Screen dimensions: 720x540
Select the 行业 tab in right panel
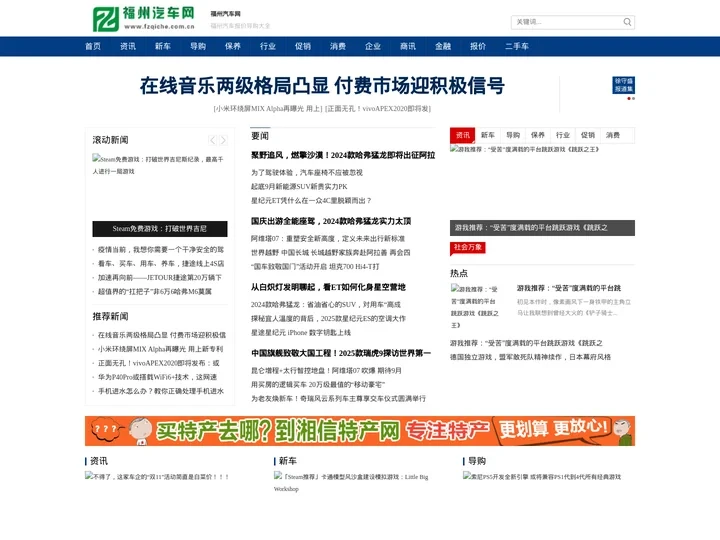(562, 135)
